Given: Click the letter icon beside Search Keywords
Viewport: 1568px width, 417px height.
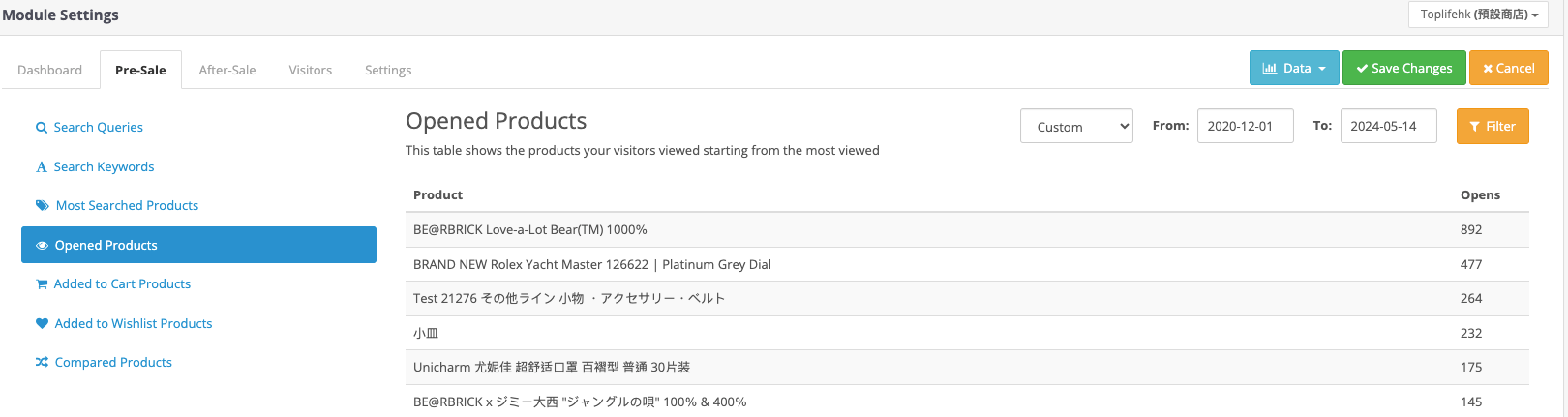Looking at the screenshot, I should click(42, 167).
